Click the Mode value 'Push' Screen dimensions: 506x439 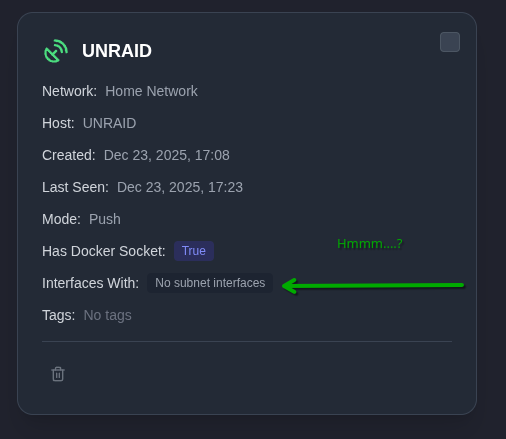point(105,219)
